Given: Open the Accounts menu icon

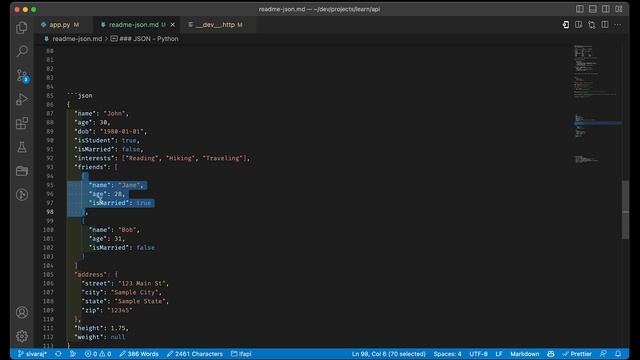Looking at the screenshot, I should [x=22, y=312].
